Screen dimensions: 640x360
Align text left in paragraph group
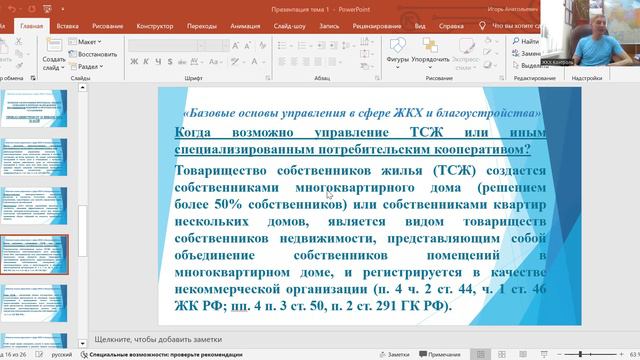(x=282, y=62)
